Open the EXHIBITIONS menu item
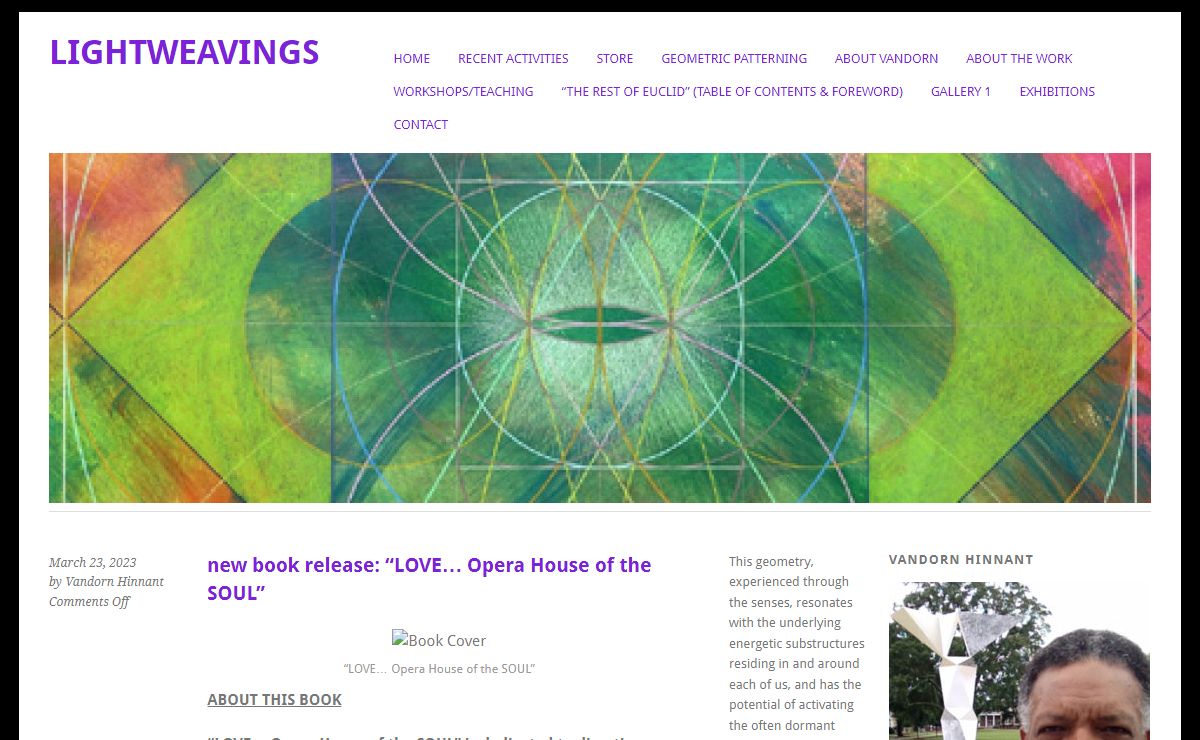 [1057, 92]
